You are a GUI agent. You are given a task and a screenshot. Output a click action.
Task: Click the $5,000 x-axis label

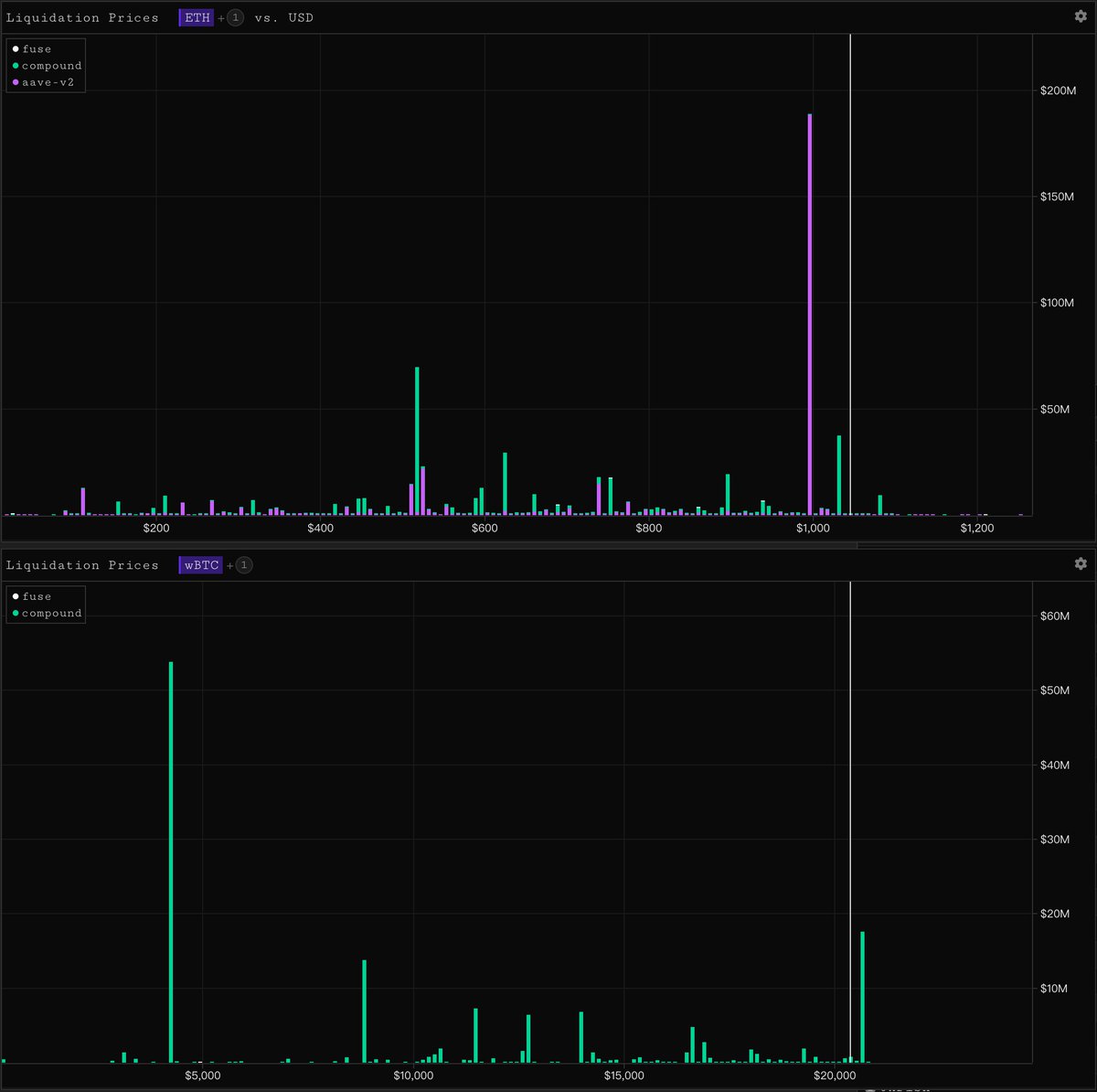tap(203, 1076)
